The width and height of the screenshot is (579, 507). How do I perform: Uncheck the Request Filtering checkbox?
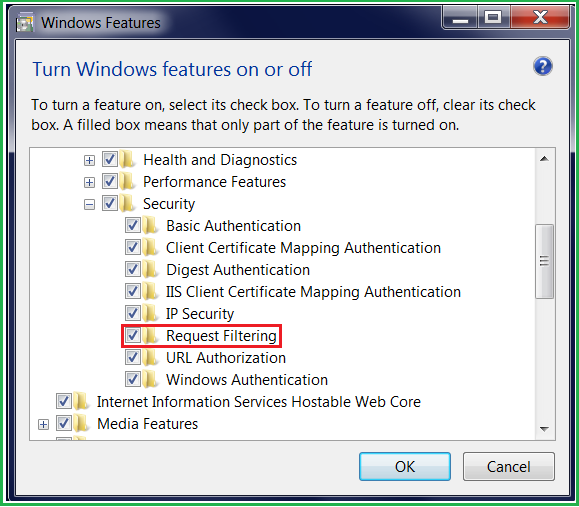pos(133,335)
